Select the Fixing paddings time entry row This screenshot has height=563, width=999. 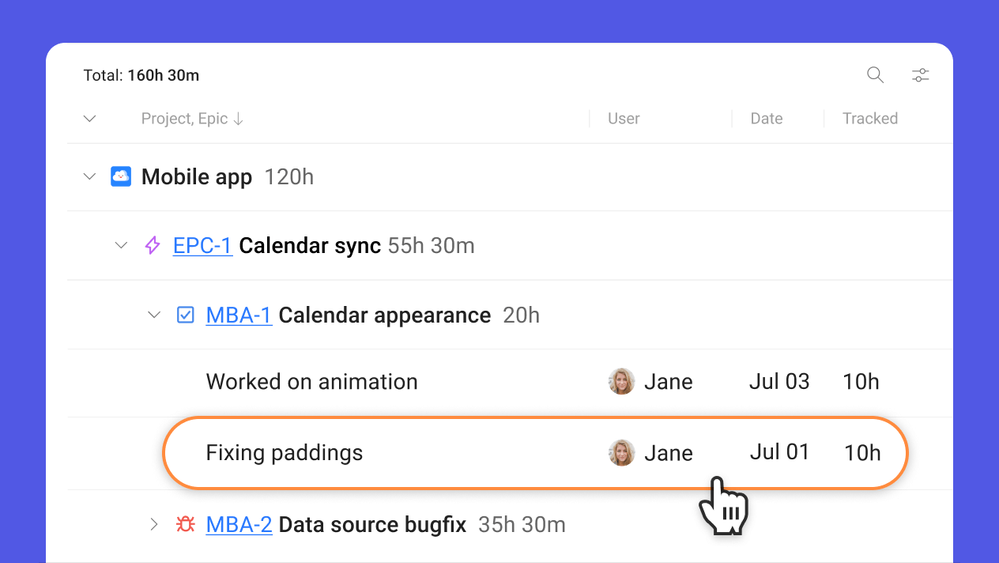coord(400,453)
